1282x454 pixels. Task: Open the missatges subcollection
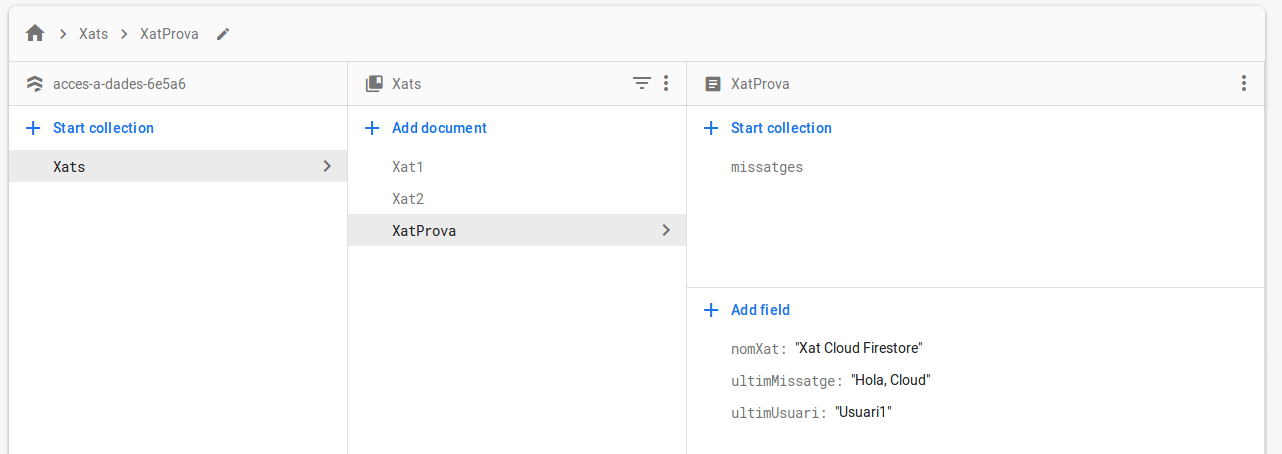tap(767, 167)
